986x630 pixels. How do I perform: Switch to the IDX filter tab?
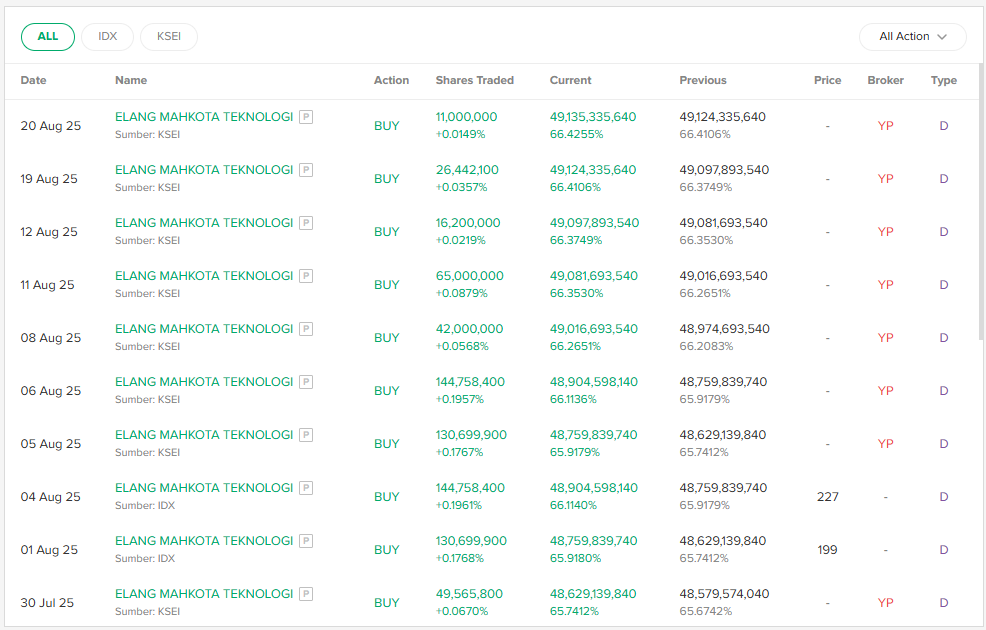[x=108, y=36]
